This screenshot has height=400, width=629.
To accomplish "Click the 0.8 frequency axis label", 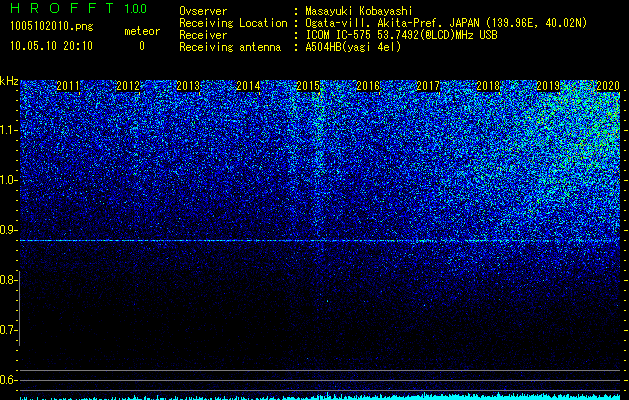I will click(x=7, y=280).
